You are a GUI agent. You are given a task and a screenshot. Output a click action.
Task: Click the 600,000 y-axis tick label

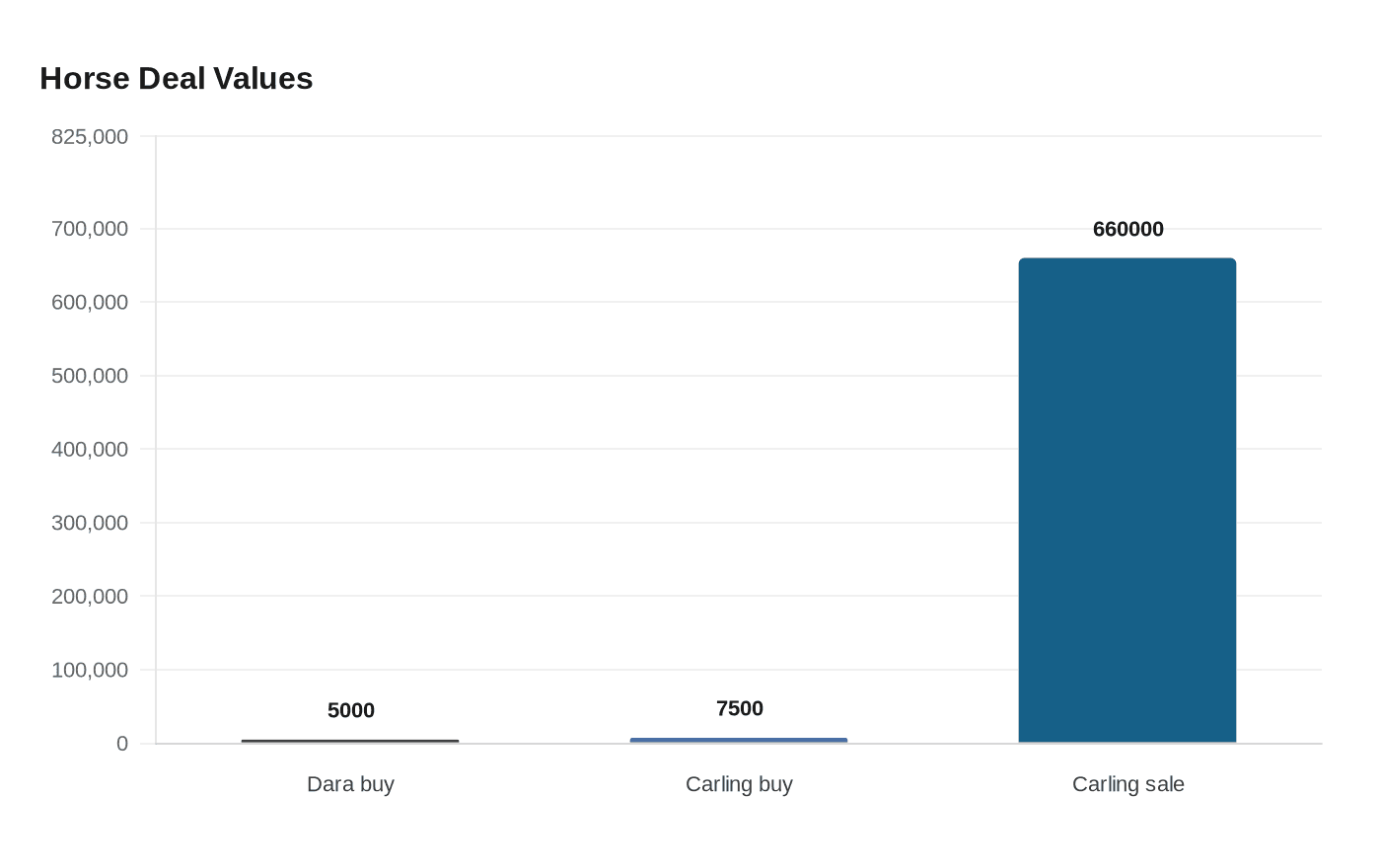click(90, 303)
